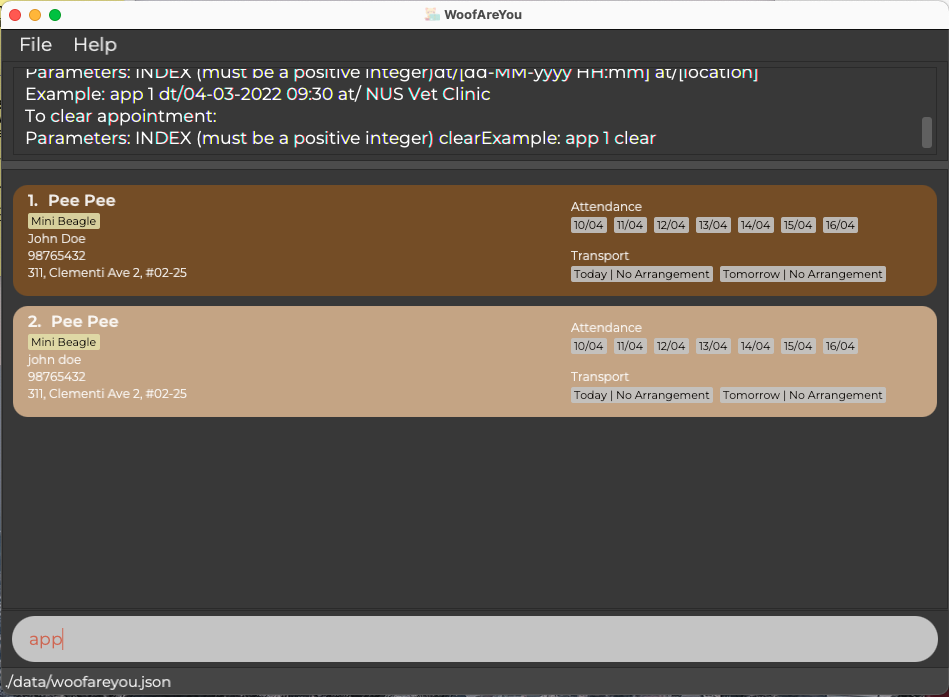Viewport: 949px width, 697px height.
Task: Select attendance tag 15/04 in first Pee Pee card
Action: (798, 225)
